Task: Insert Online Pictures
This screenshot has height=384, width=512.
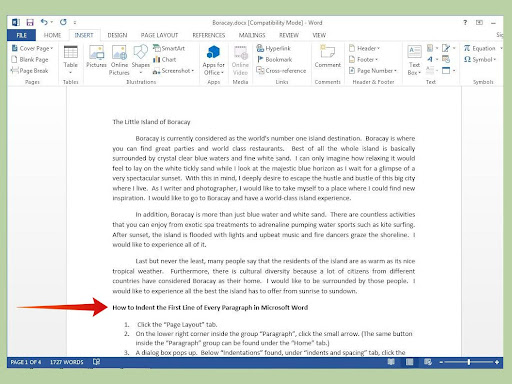Action: coord(119,60)
